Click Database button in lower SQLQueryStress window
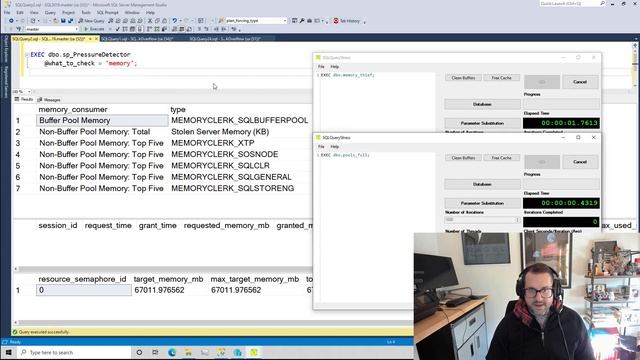This screenshot has width=640, height=360. 482,184
